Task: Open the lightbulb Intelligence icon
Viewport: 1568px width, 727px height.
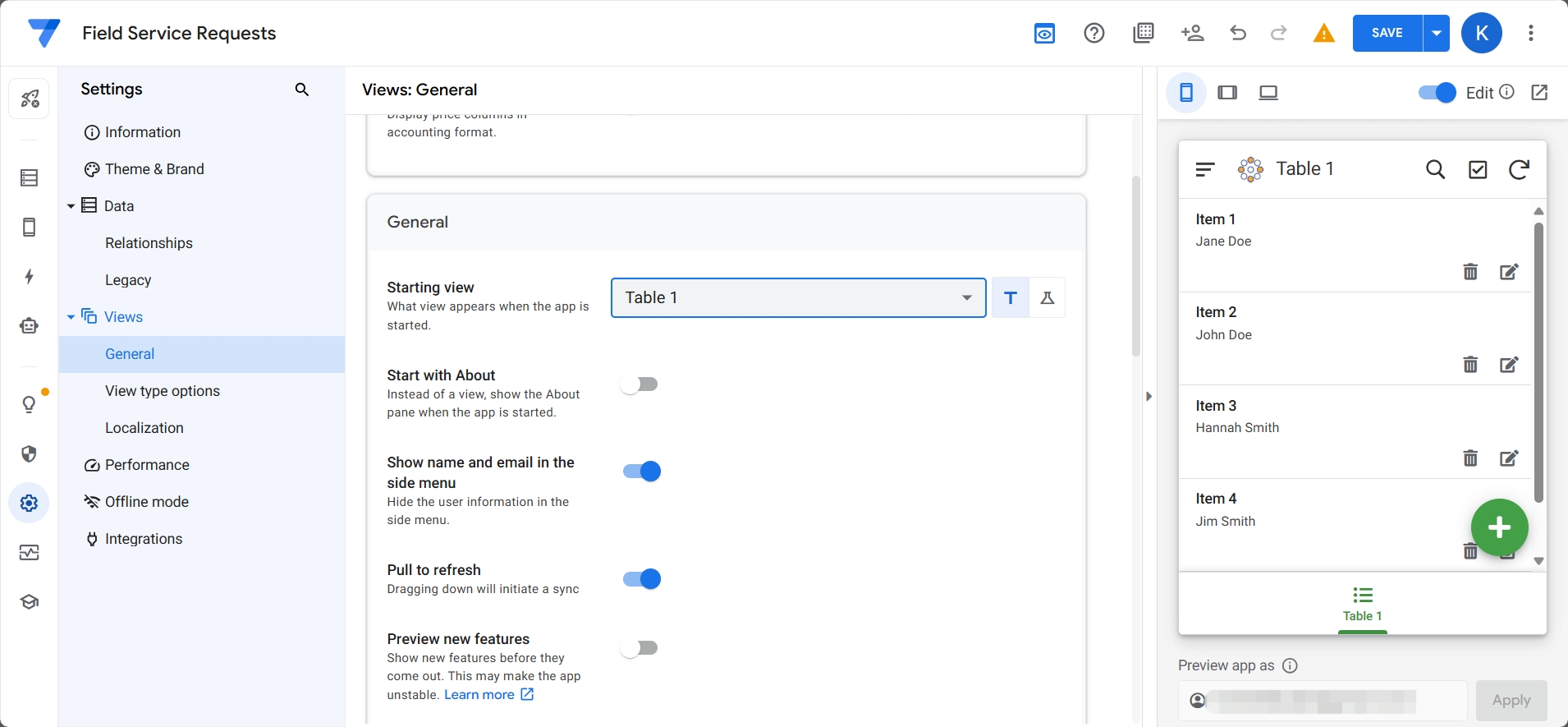Action: pos(30,404)
